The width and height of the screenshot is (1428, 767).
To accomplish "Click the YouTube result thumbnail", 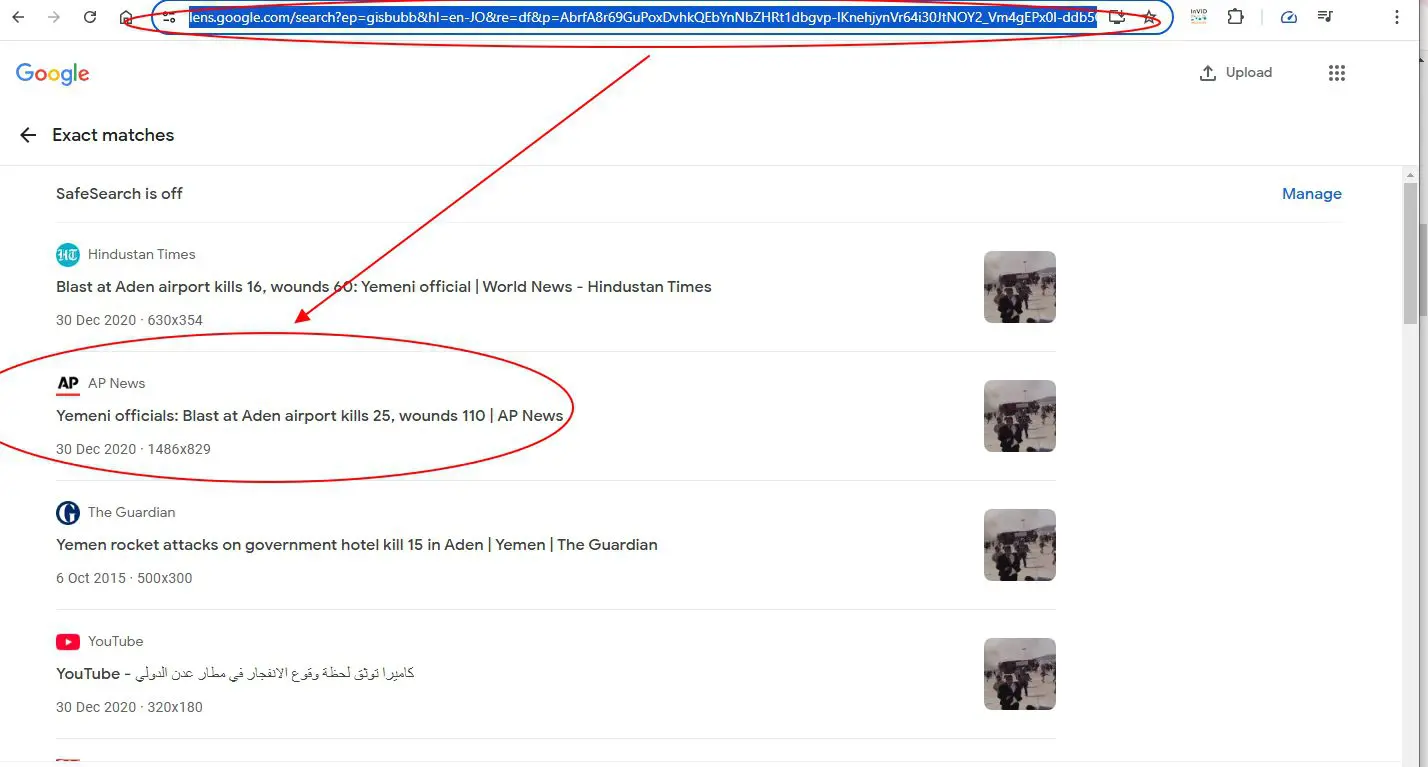I will coord(1020,674).
